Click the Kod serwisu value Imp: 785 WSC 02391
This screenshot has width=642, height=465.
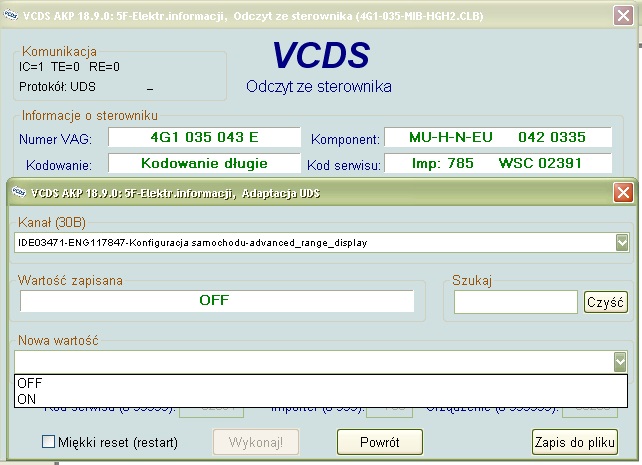(498, 163)
